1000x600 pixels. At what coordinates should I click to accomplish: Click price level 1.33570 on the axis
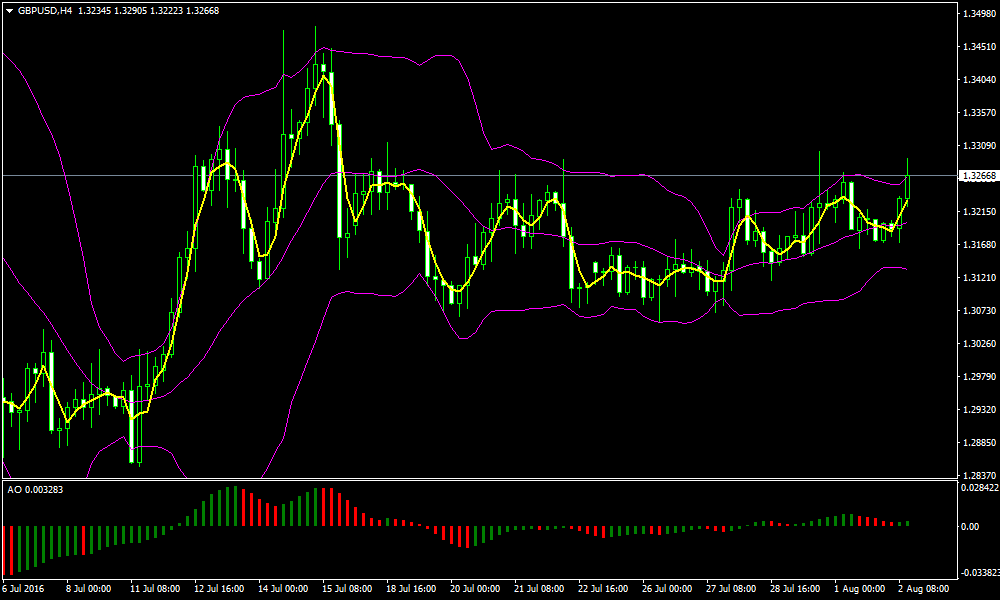click(979, 113)
